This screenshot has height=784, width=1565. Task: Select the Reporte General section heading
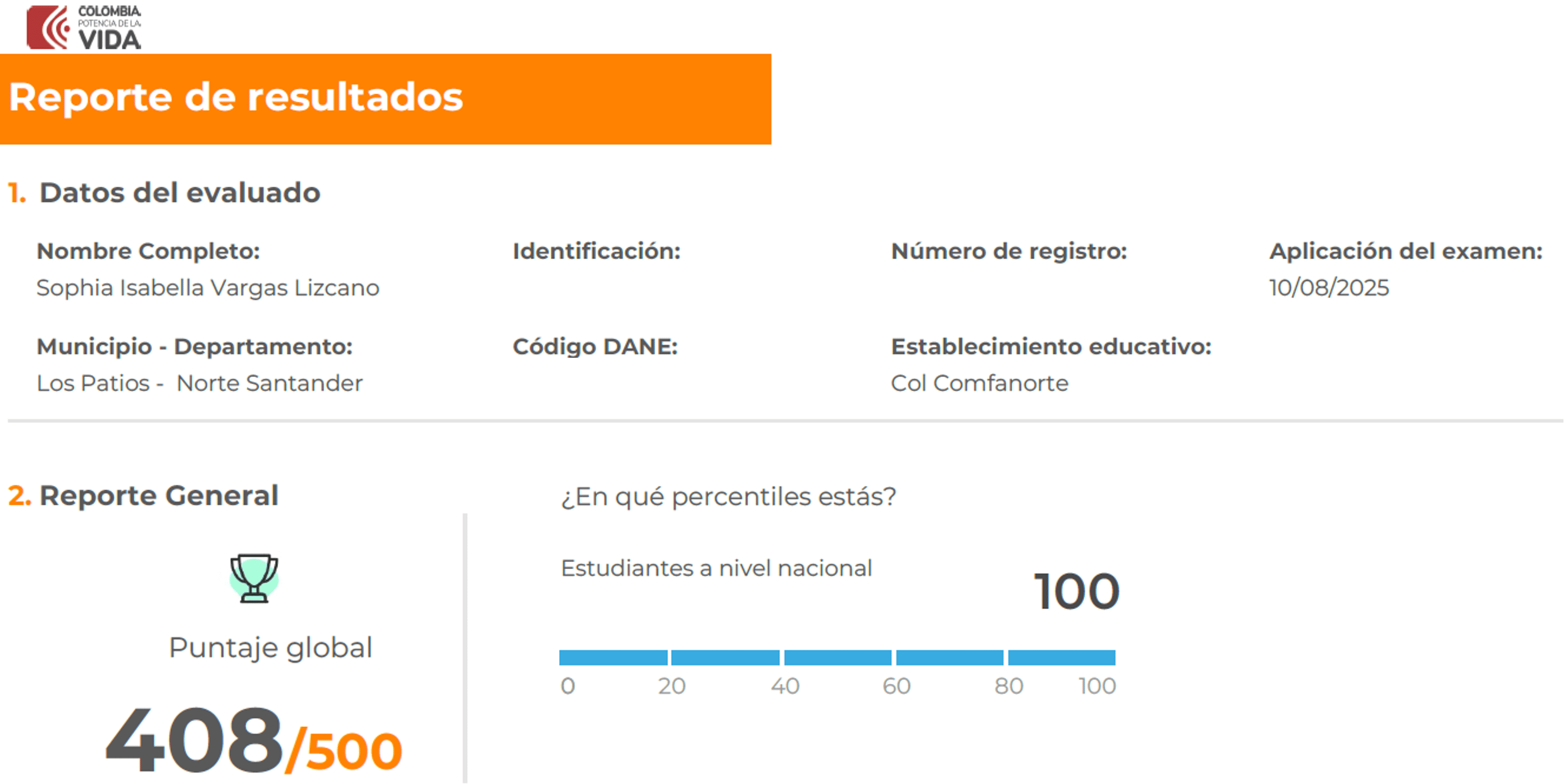(158, 496)
